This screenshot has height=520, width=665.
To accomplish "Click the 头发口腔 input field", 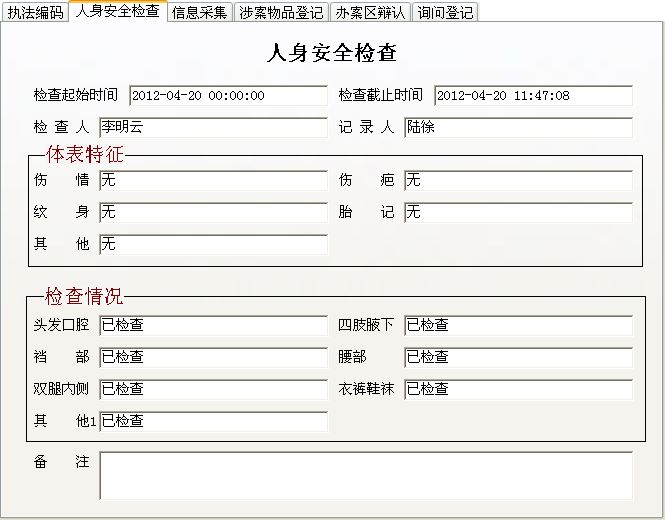I will click(x=213, y=325).
